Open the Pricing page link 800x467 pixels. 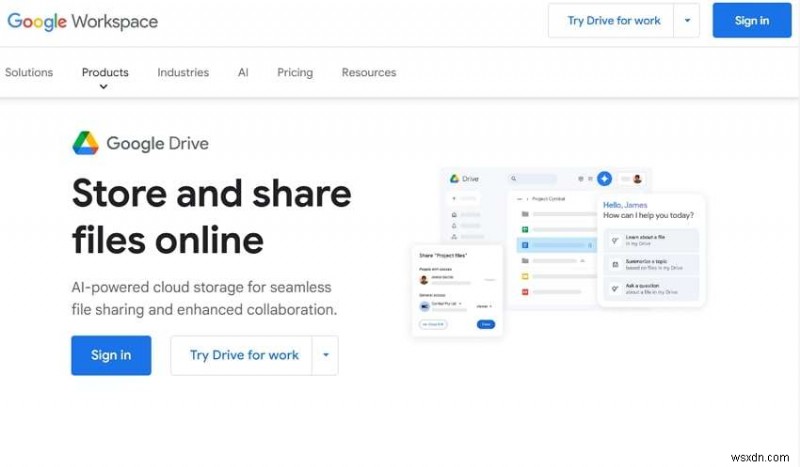coord(295,72)
